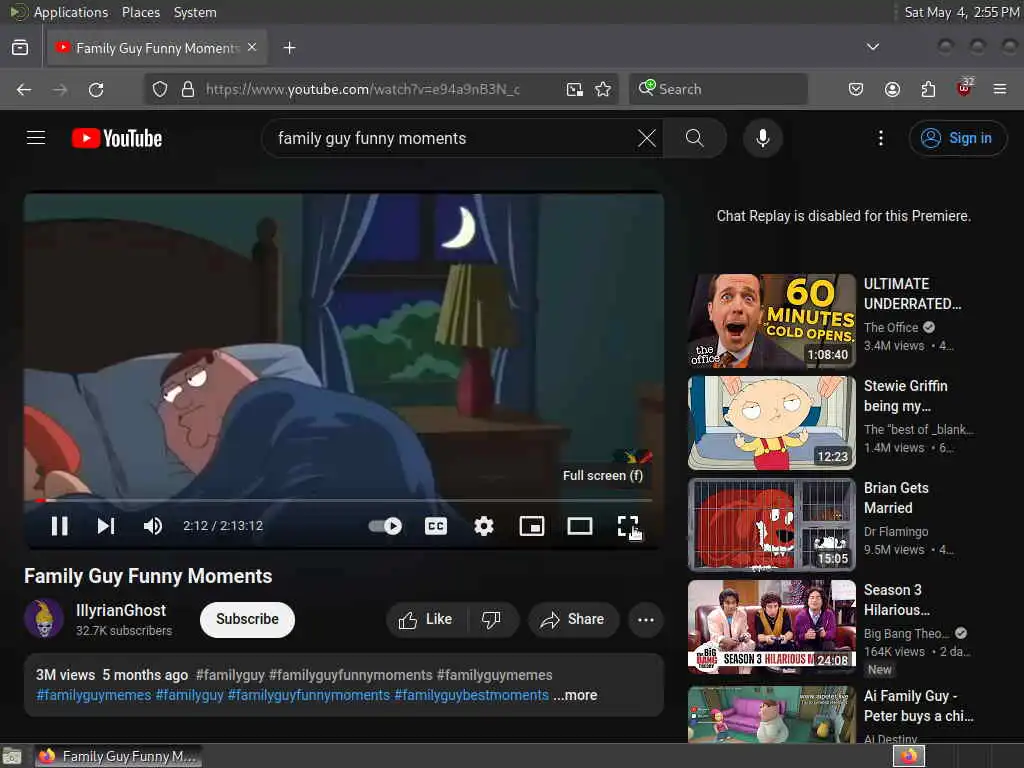Screen dimensions: 1024x768
Task: Pause the video with the pause button
Action: (x=59, y=526)
